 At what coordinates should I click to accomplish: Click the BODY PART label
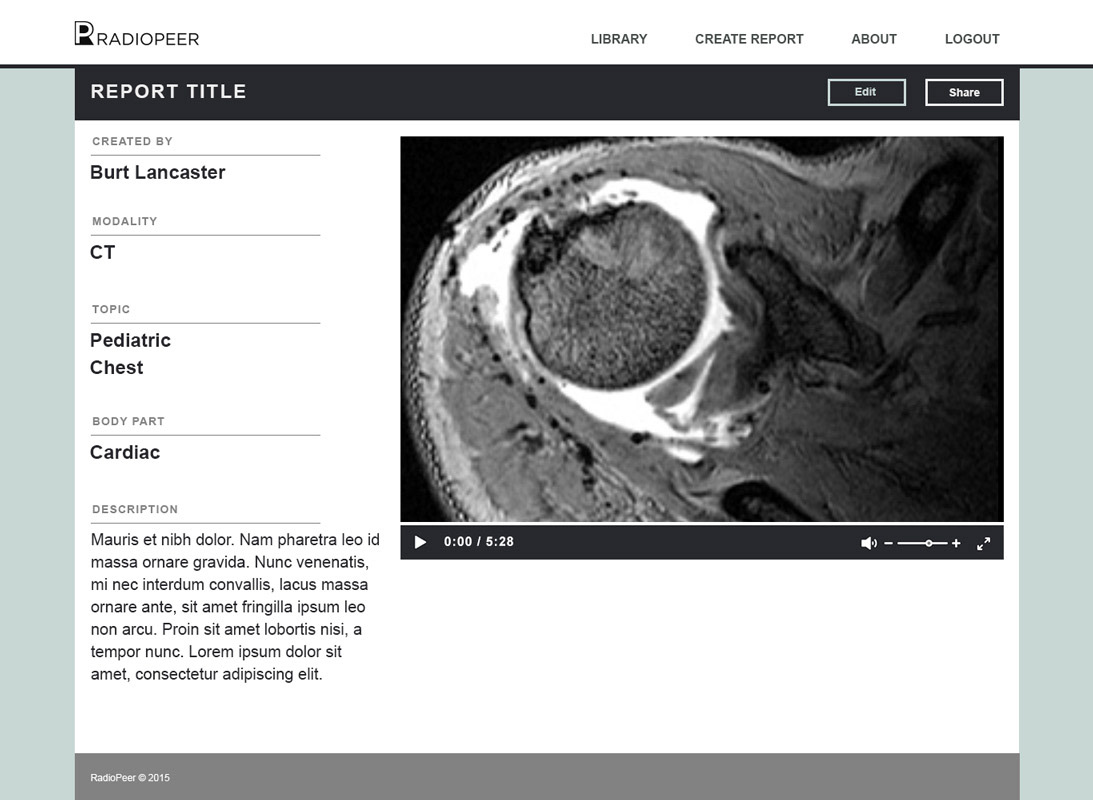(128, 422)
